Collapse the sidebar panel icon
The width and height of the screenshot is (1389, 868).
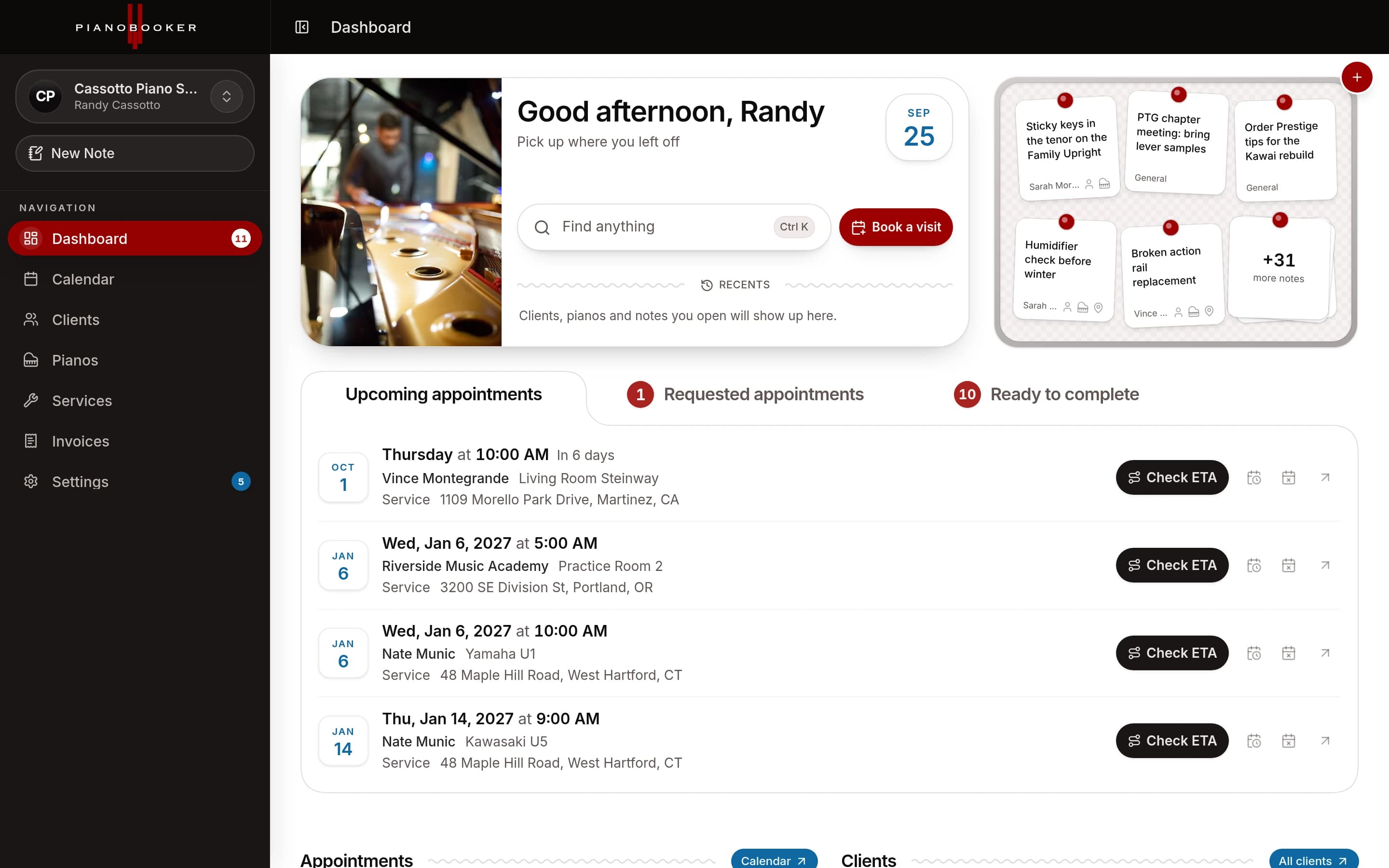[302, 27]
